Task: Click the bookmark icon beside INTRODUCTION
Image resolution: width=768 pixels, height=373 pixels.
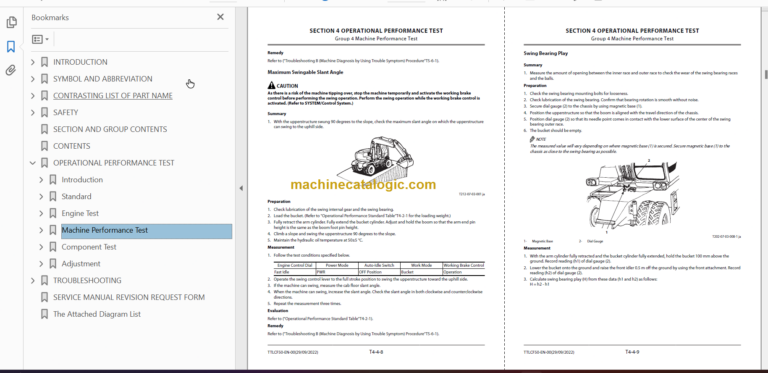Action: click(44, 62)
